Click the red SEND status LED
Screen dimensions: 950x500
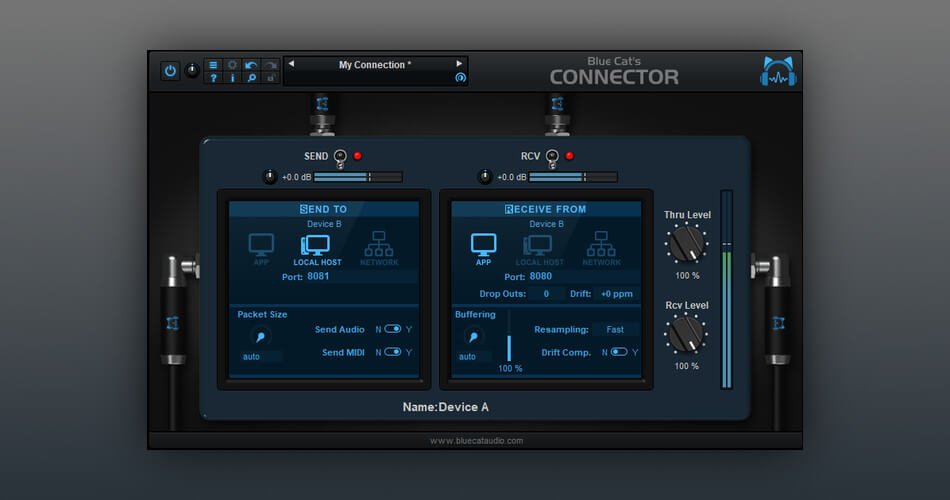357,156
